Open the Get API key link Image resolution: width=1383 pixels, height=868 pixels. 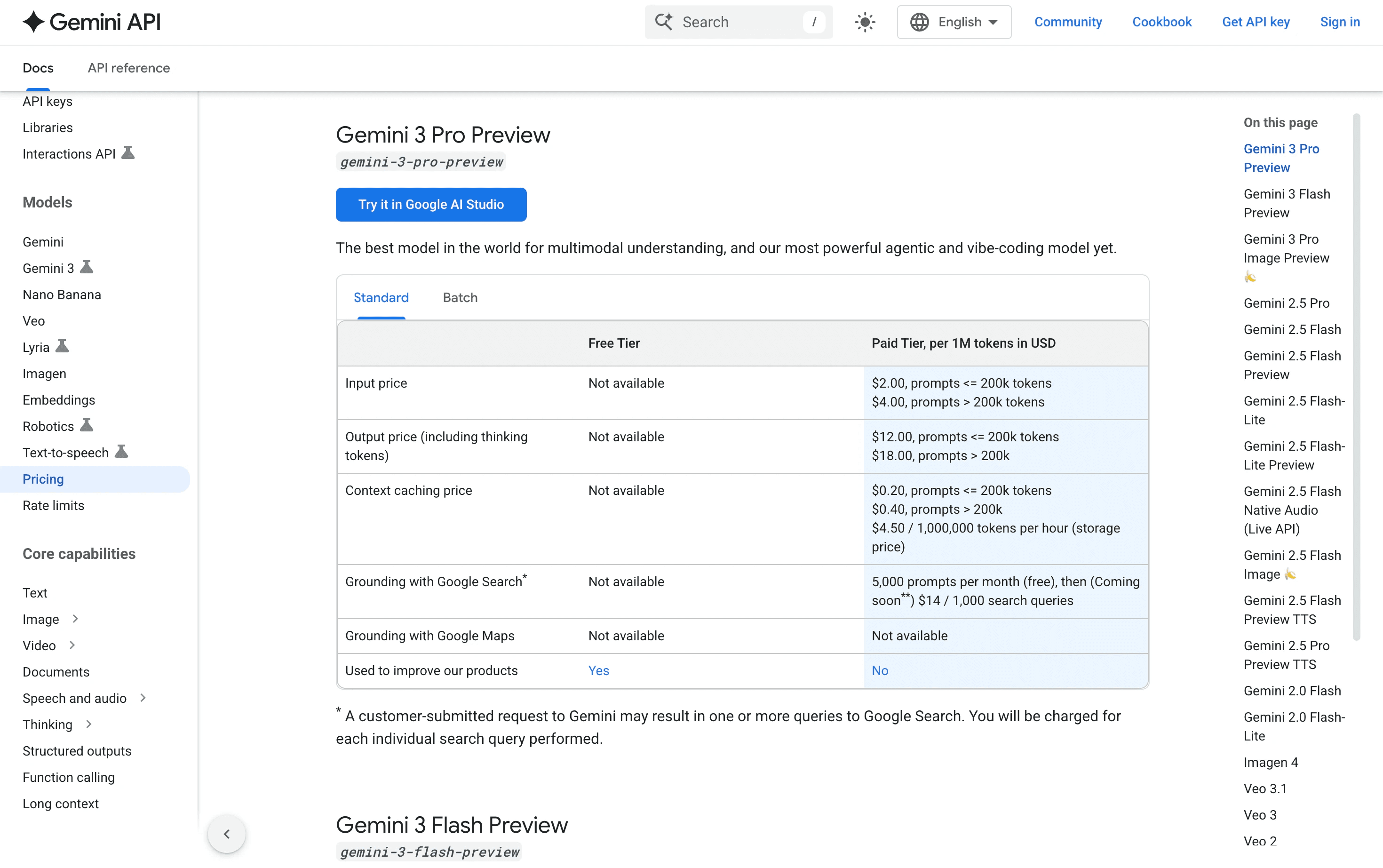coord(1256,22)
